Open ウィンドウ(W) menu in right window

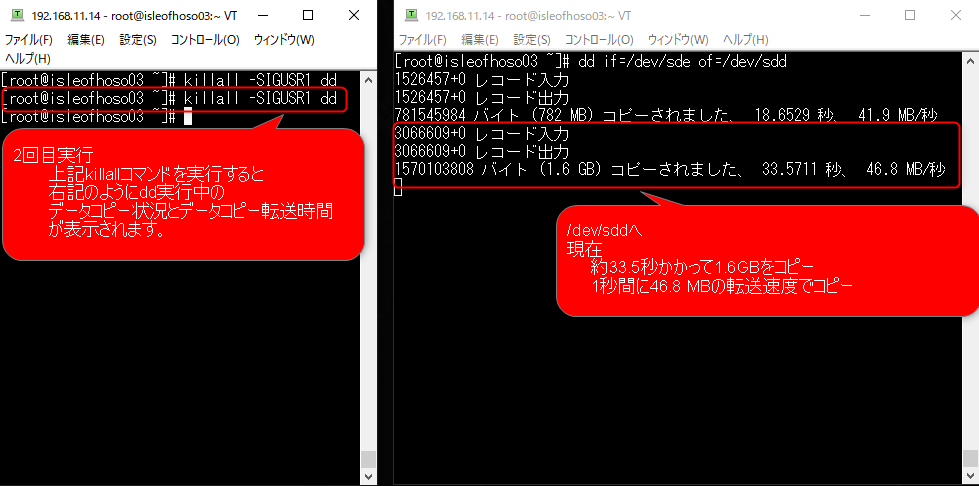pyautogui.click(x=678, y=40)
